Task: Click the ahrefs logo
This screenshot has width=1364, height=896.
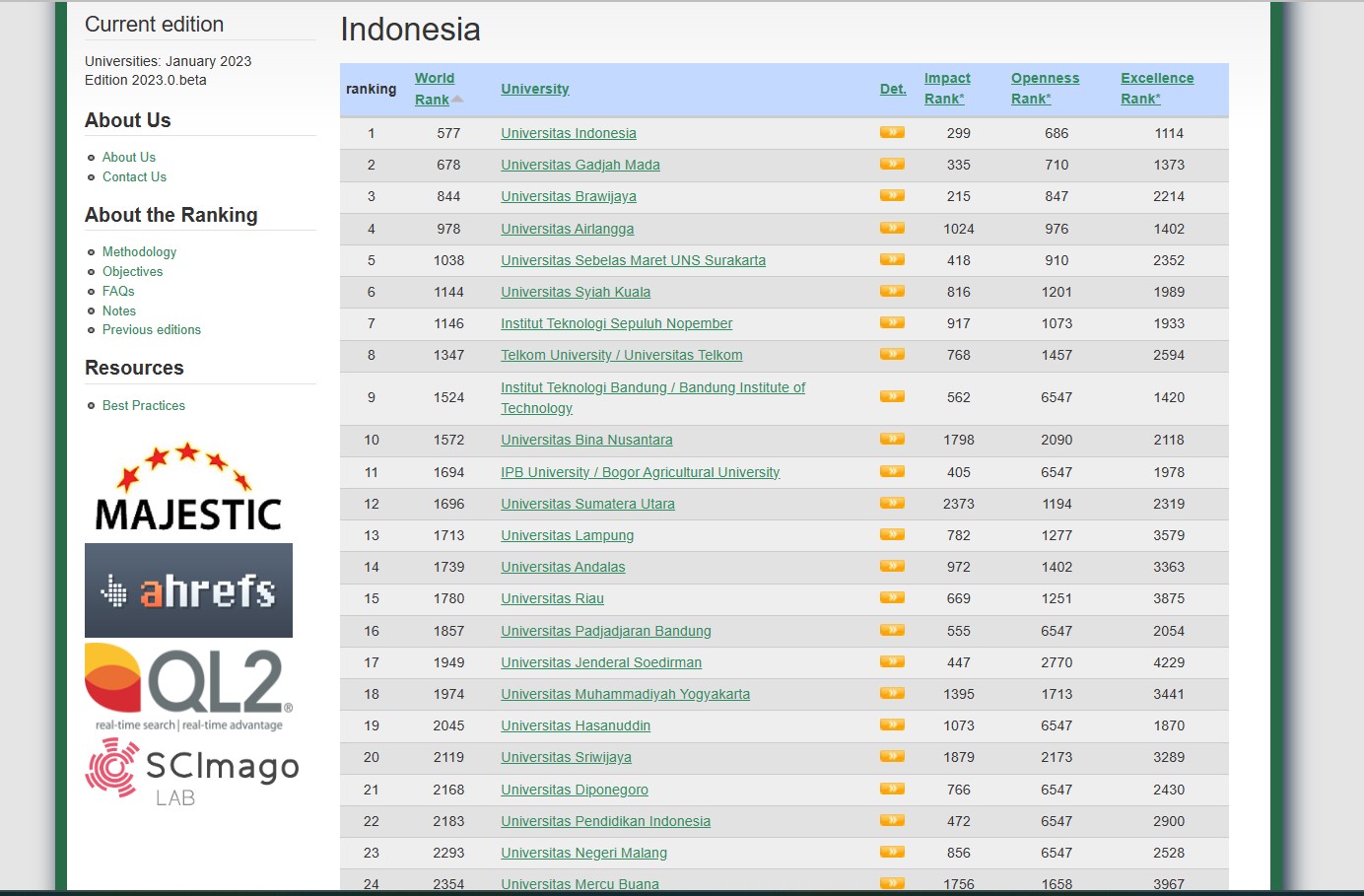Action: pos(188,589)
